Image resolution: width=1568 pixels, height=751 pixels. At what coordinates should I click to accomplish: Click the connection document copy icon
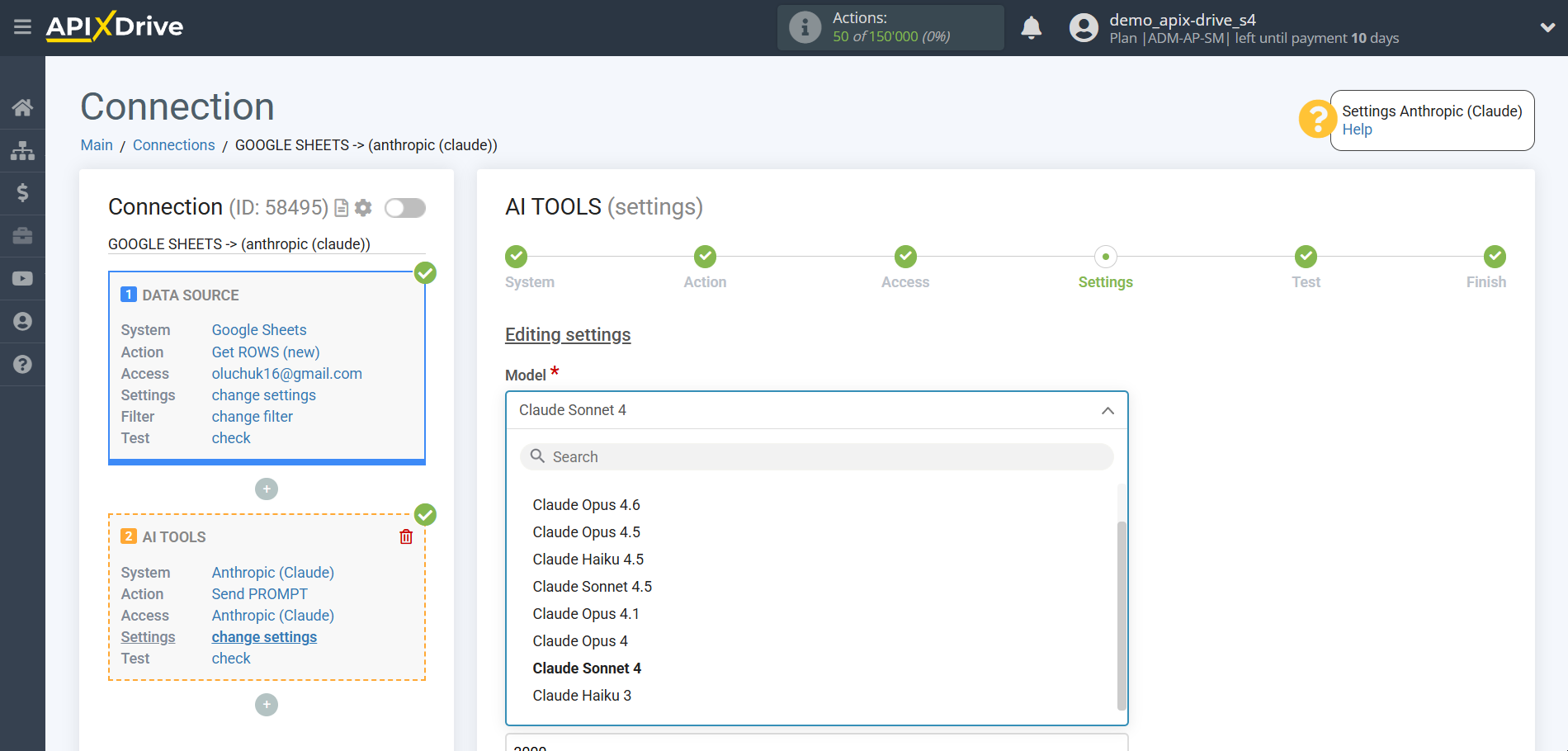341,208
